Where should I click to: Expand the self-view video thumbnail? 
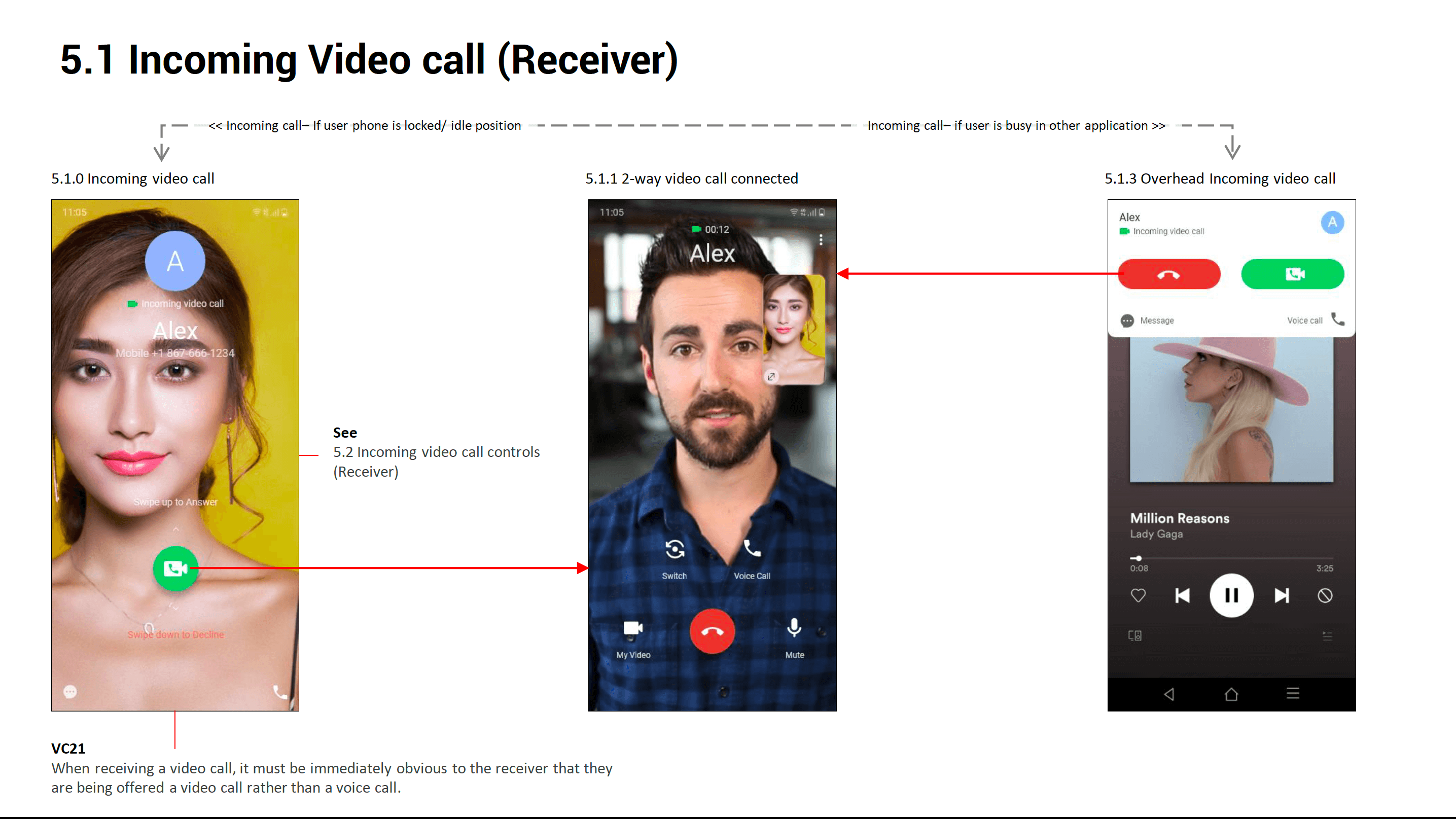771,376
